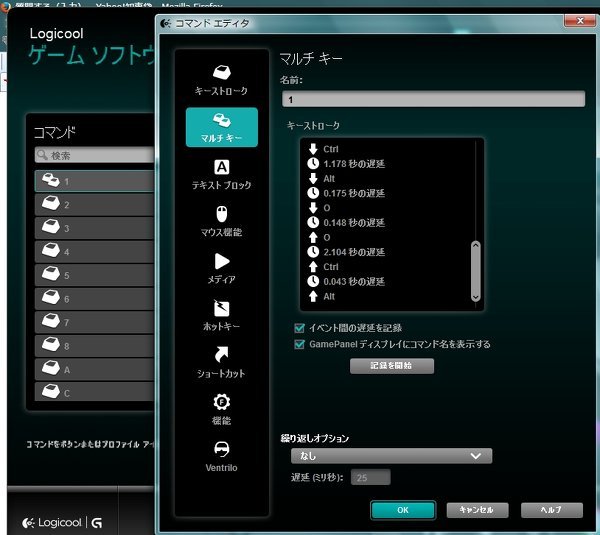Select command 3 in the コマンド list
This screenshot has height=535, width=600.
[95, 228]
